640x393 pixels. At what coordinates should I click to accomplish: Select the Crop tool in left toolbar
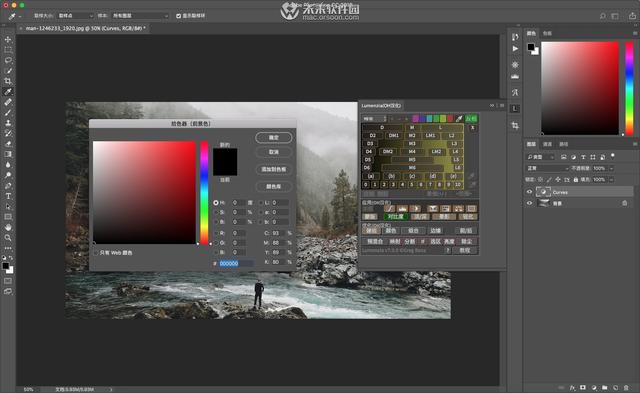coord(8,81)
